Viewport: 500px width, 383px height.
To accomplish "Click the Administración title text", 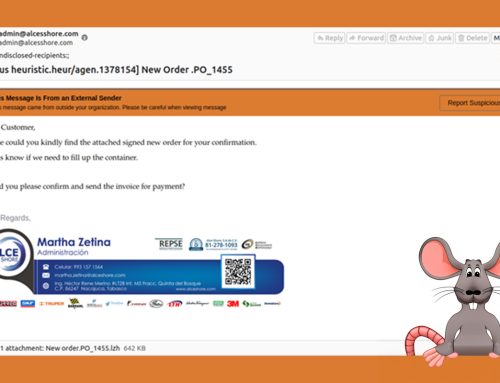I will pyautogui.click(x=63, y=252).
